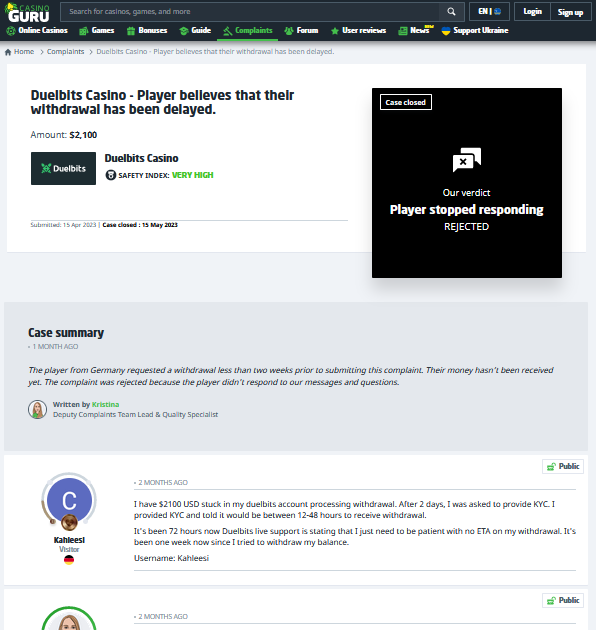
Task: Click the Player stopped responding verdict text
Action: click(466, 209)
